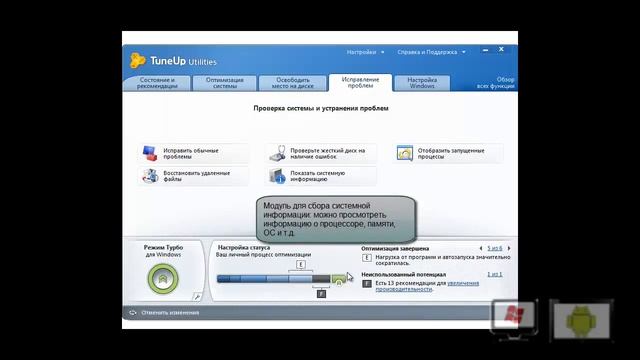Image resolution: width=640 pixels, height=360 pixels.
Task: Click 'Ваш личный процесс оптимизации' text
Action: click(263, 254)
